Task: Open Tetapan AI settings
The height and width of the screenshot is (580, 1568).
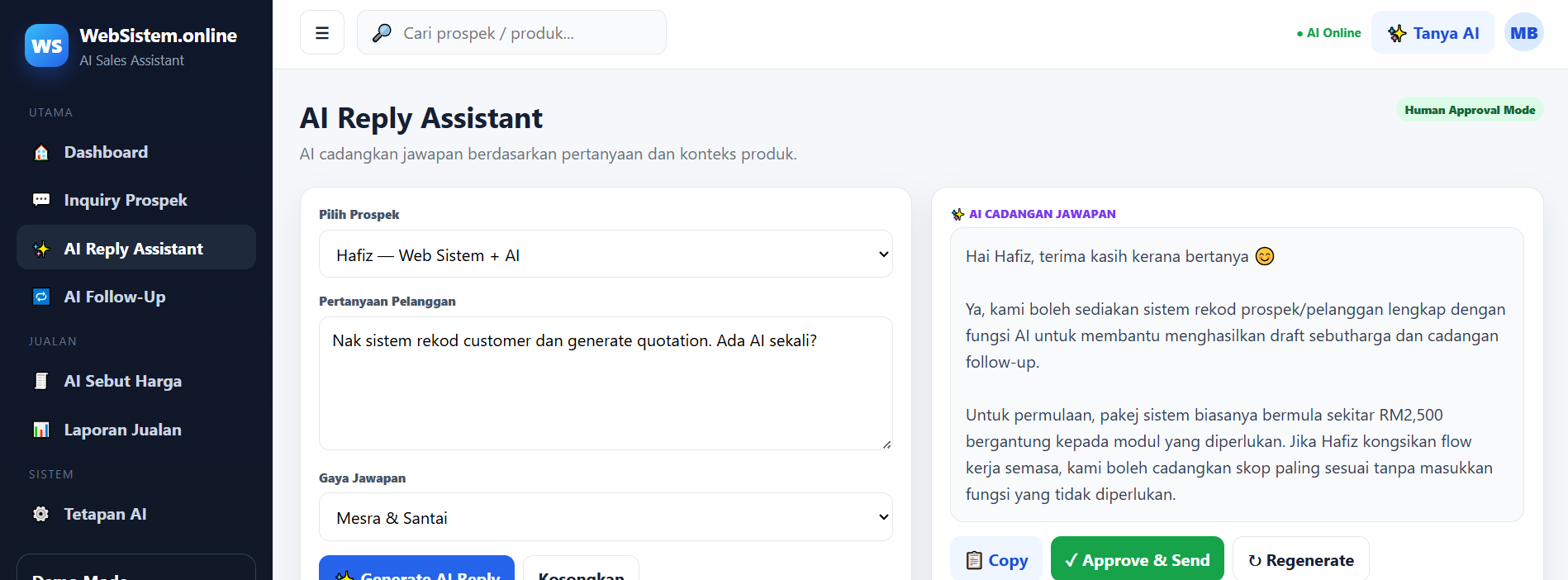Action: click(x=136, y=514)
